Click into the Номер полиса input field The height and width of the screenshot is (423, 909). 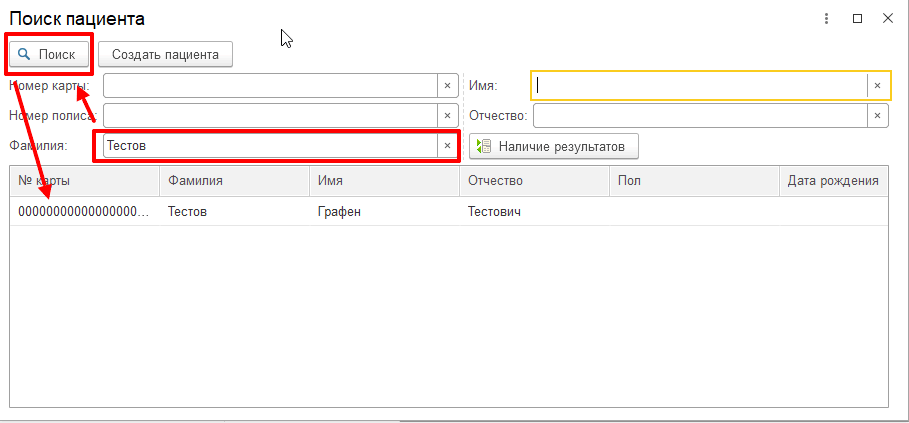(x=270, y=116)
